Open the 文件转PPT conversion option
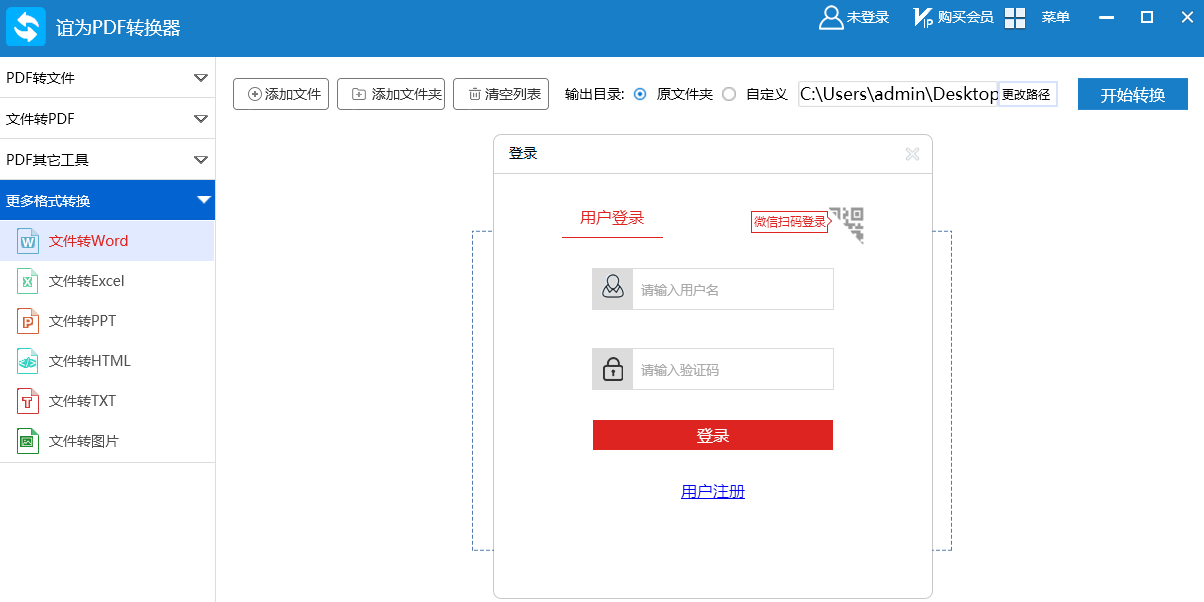Screen dimensions: 1204x602 coord(82,321)
